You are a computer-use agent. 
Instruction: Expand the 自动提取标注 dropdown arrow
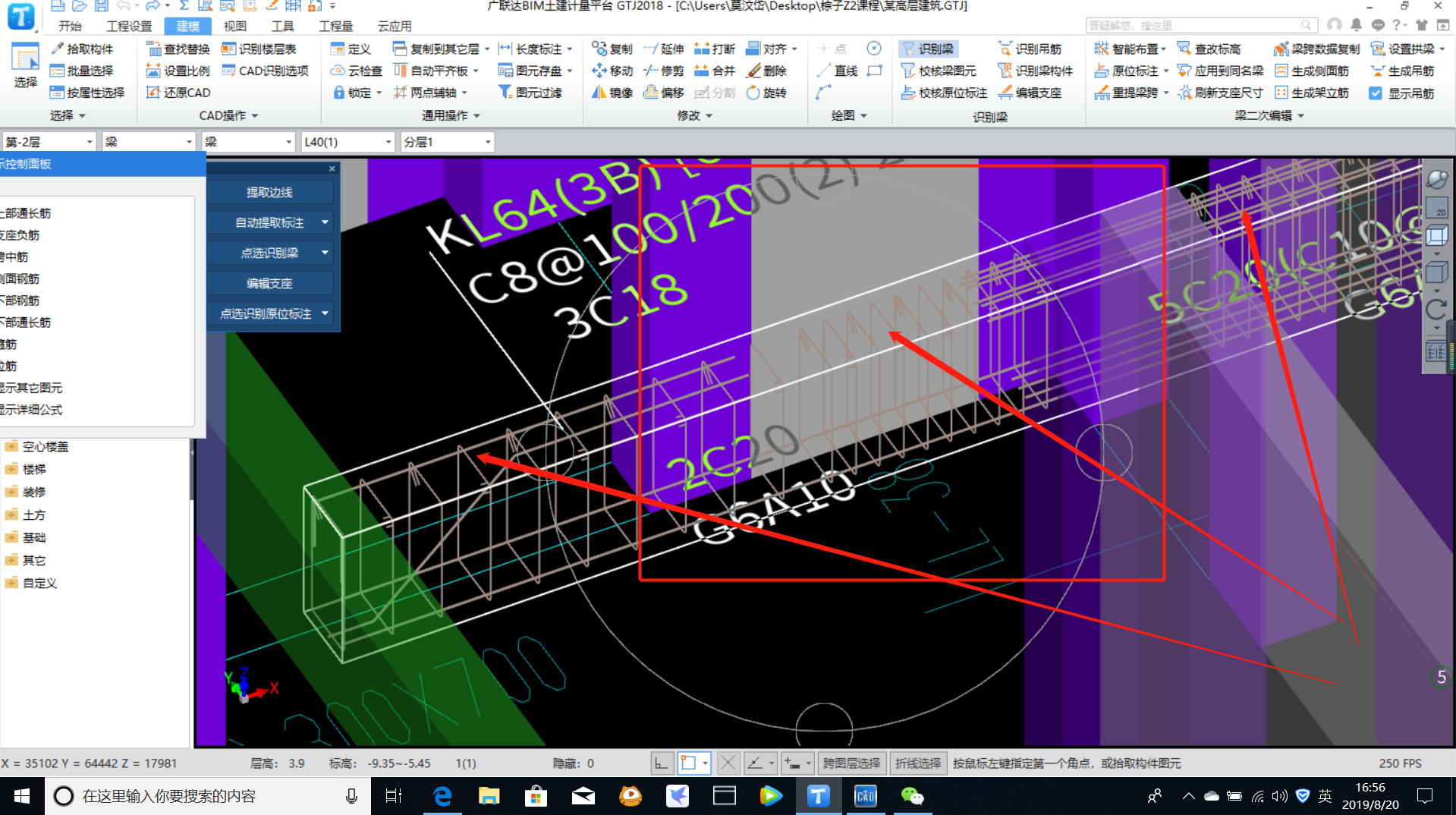pos(325,222)
